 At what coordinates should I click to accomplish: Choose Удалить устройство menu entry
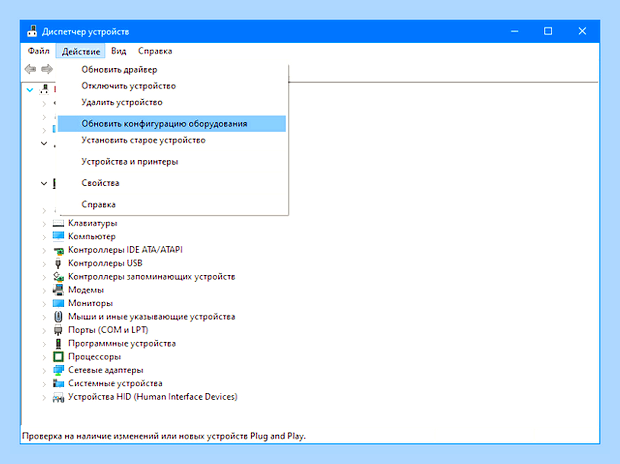pyautogui.click(x=172, y=102)
